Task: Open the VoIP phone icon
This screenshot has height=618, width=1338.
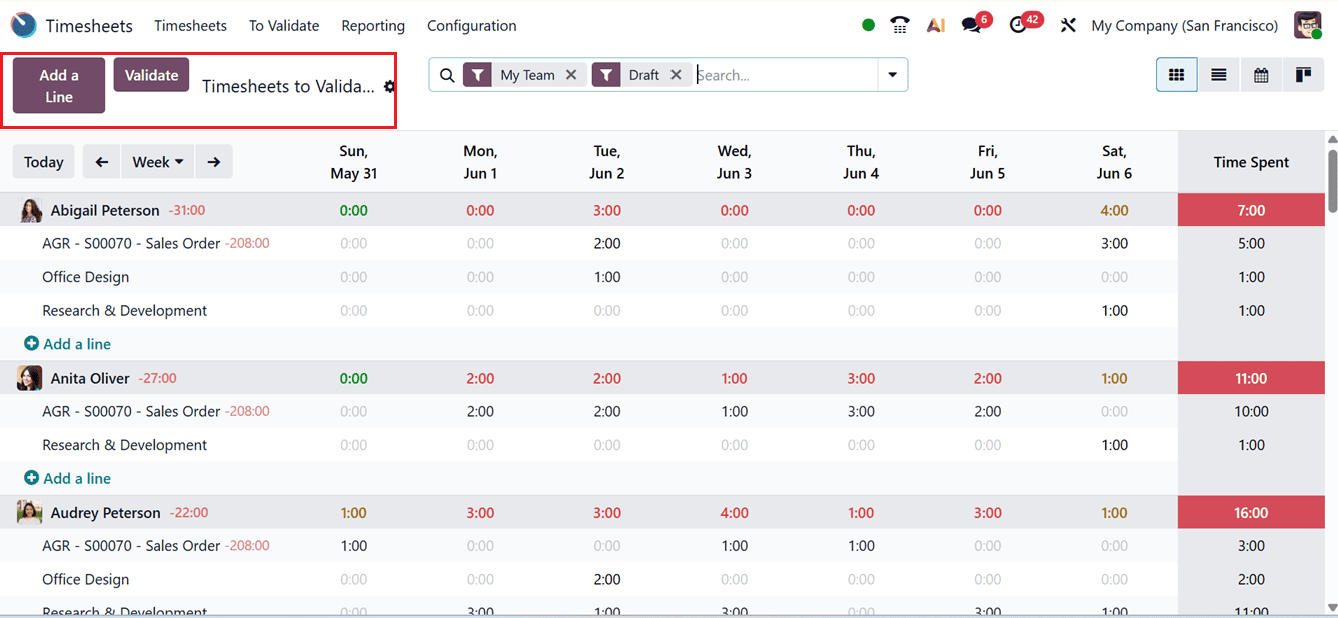Action: [900, 26]
